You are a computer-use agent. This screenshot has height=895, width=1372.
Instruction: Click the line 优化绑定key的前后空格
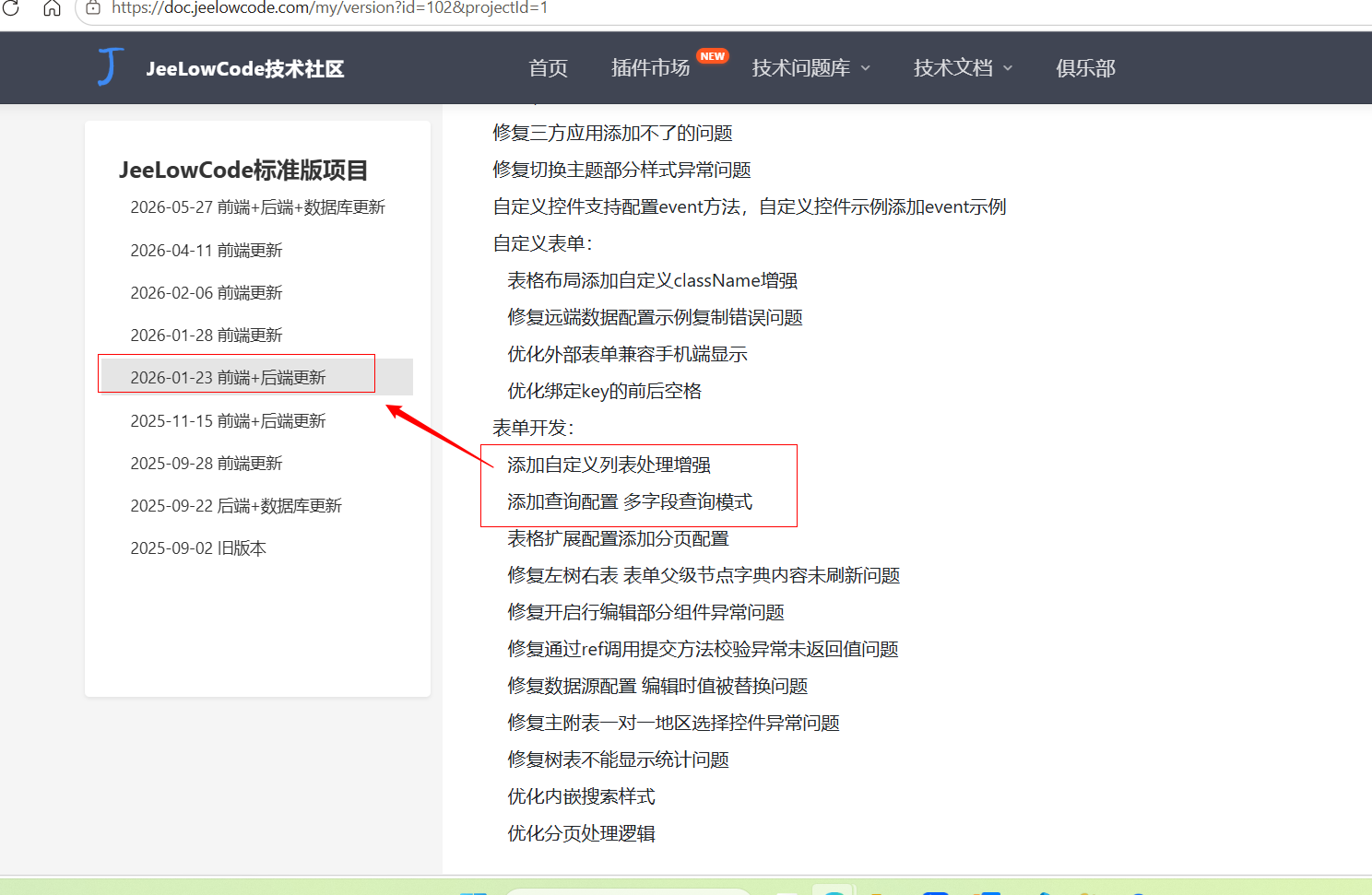[x=605, y=392]
